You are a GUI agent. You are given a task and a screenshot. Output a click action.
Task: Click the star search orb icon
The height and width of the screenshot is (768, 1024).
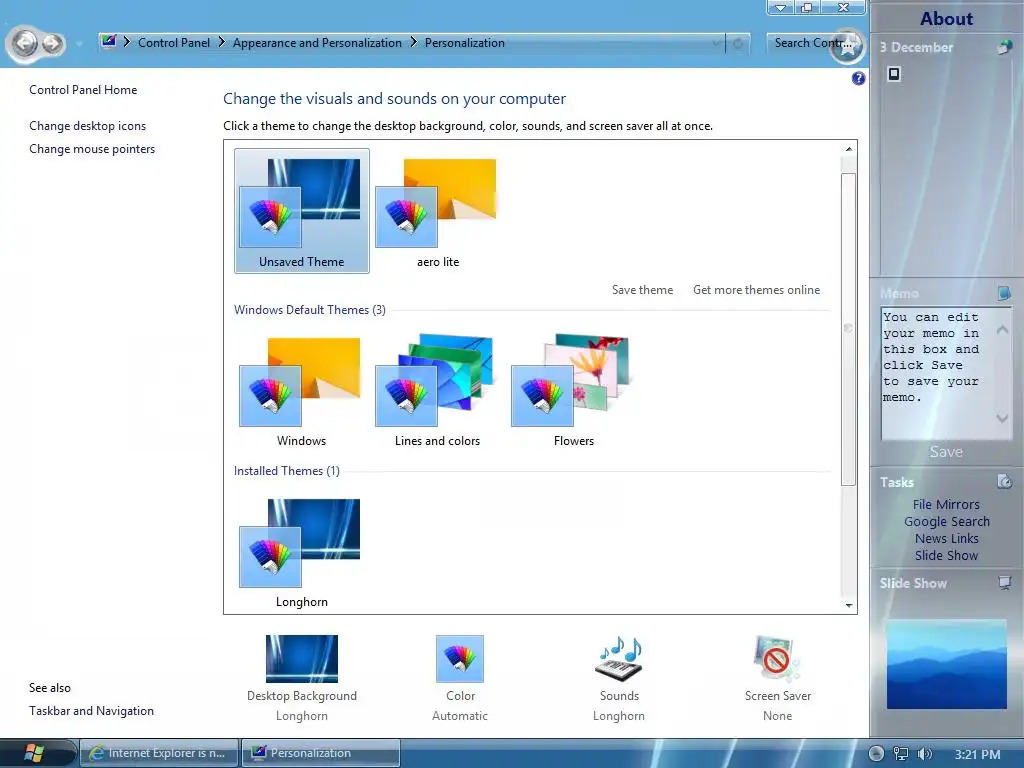click(x=847, y=46)
